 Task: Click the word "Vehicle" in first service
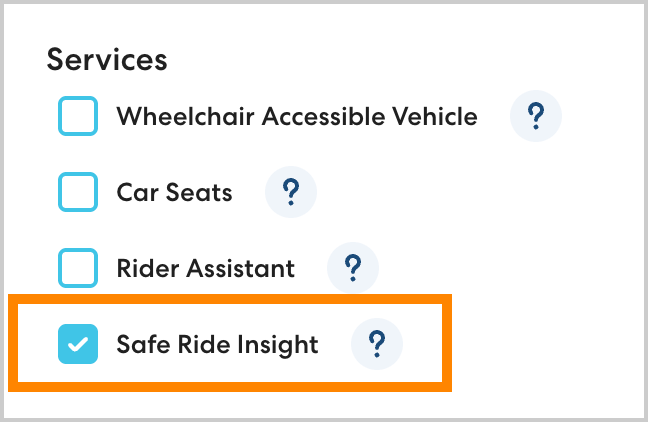point(437,117)
